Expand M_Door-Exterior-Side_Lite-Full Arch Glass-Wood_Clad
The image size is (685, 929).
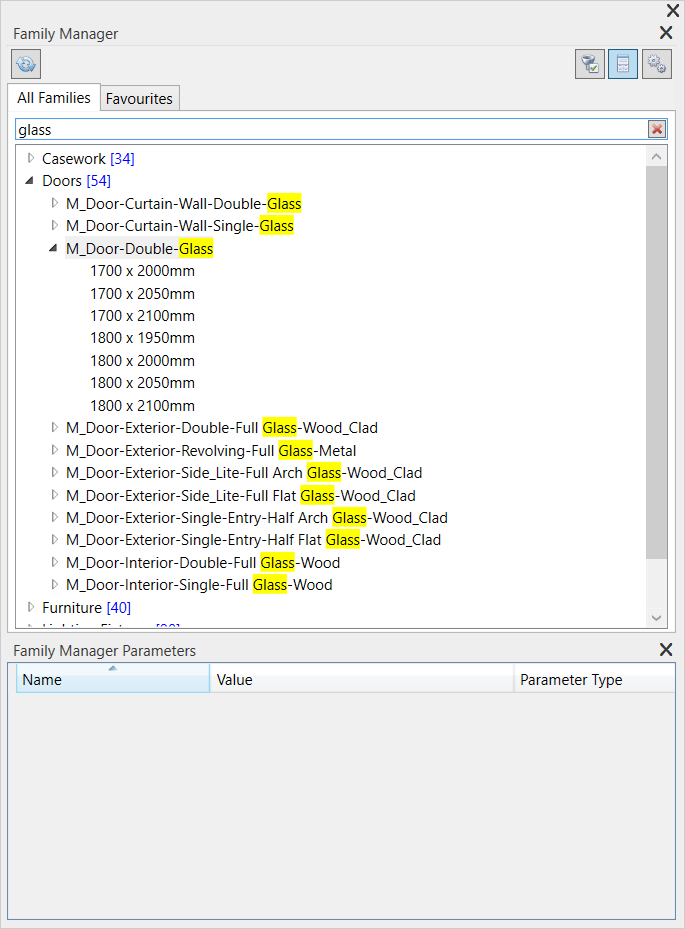(55, 472)
